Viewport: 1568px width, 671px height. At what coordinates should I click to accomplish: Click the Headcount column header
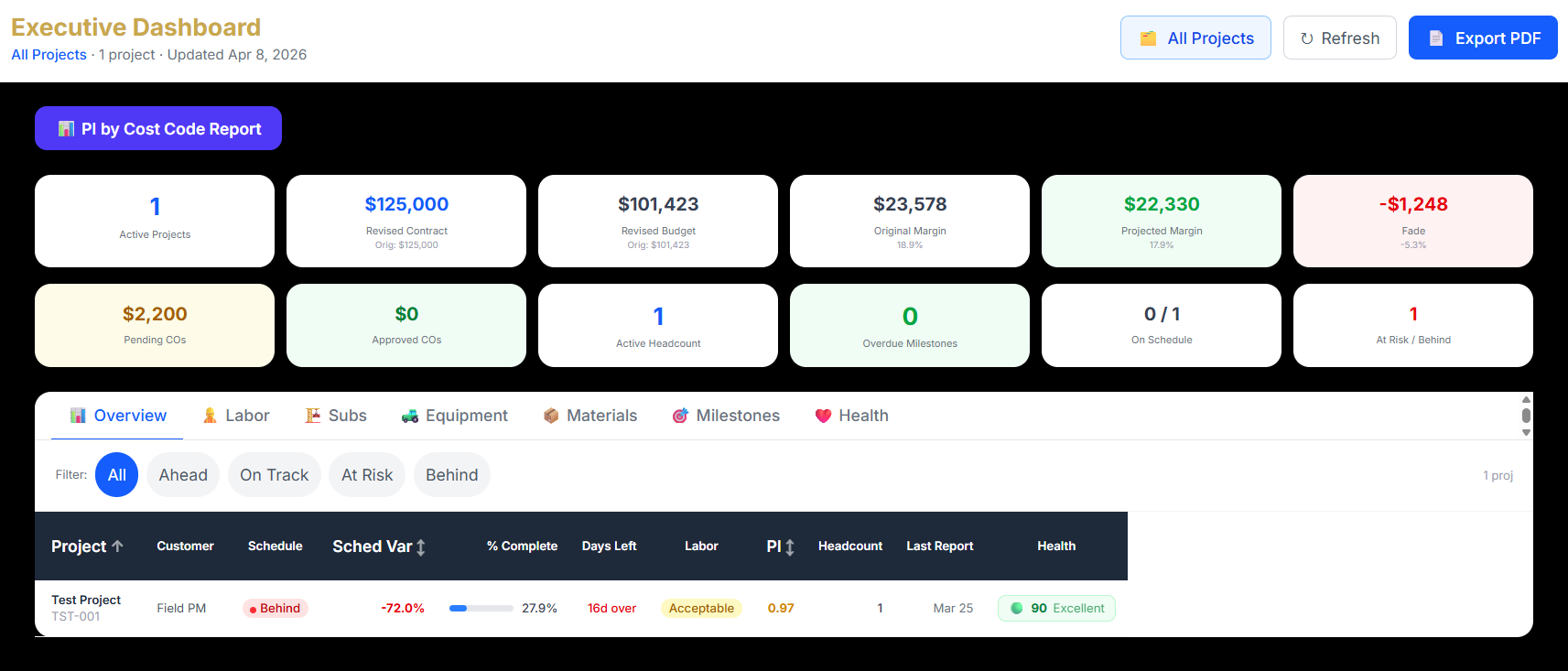click(850, 546)
